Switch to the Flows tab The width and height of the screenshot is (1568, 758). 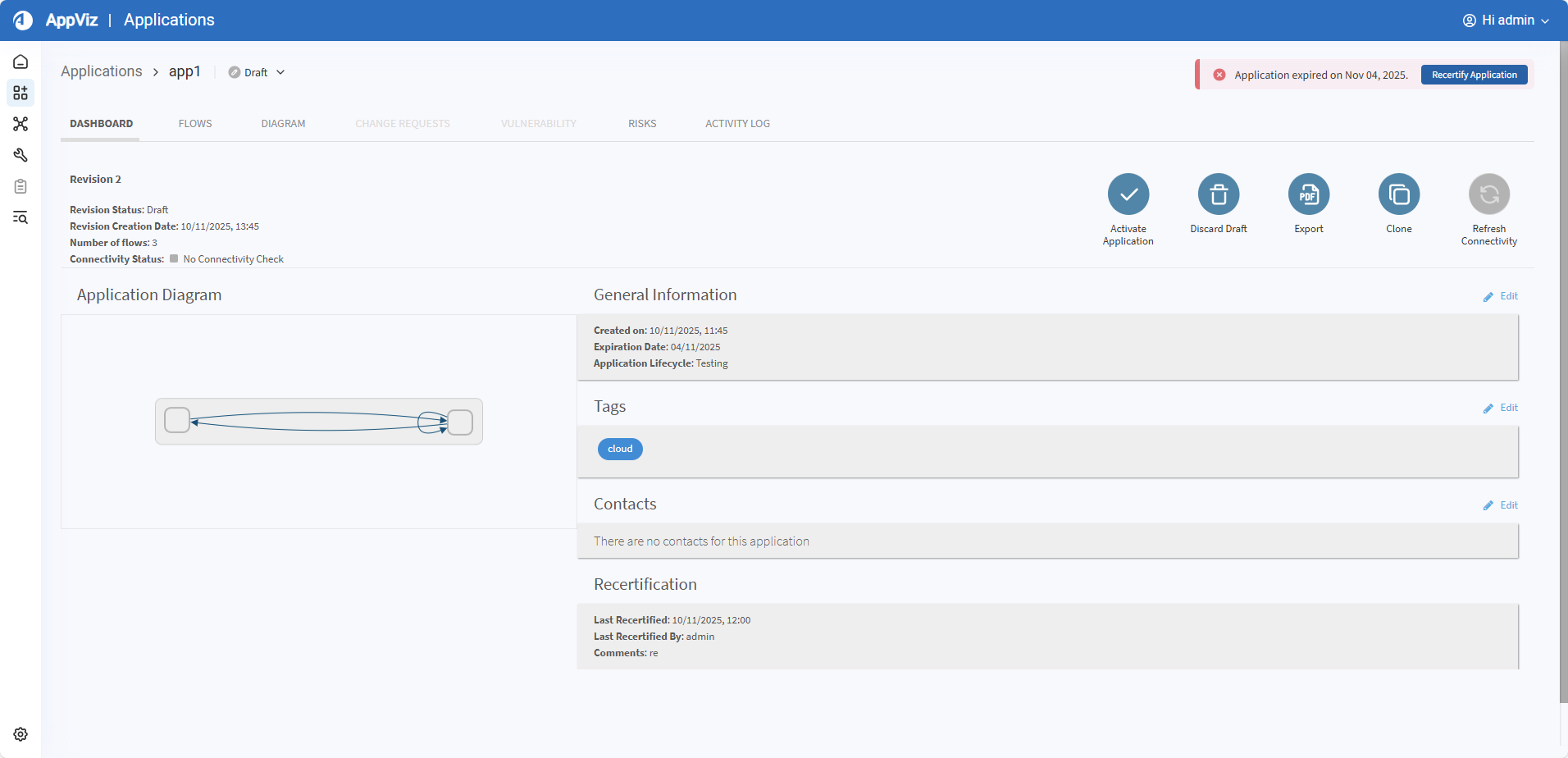pos(195,124)
